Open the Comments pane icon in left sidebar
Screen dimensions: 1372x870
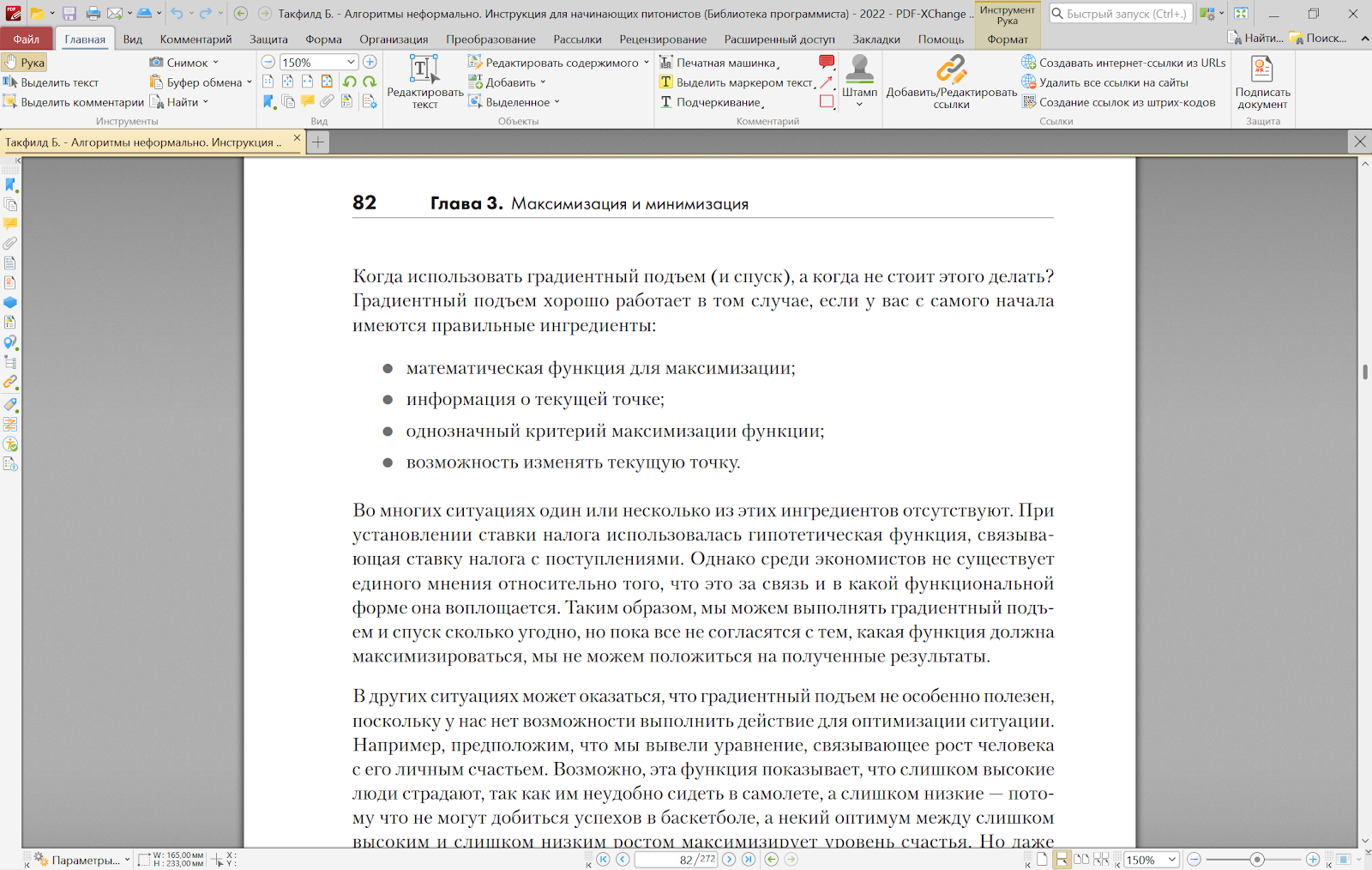pyautogui.click(x=10, y=224)
